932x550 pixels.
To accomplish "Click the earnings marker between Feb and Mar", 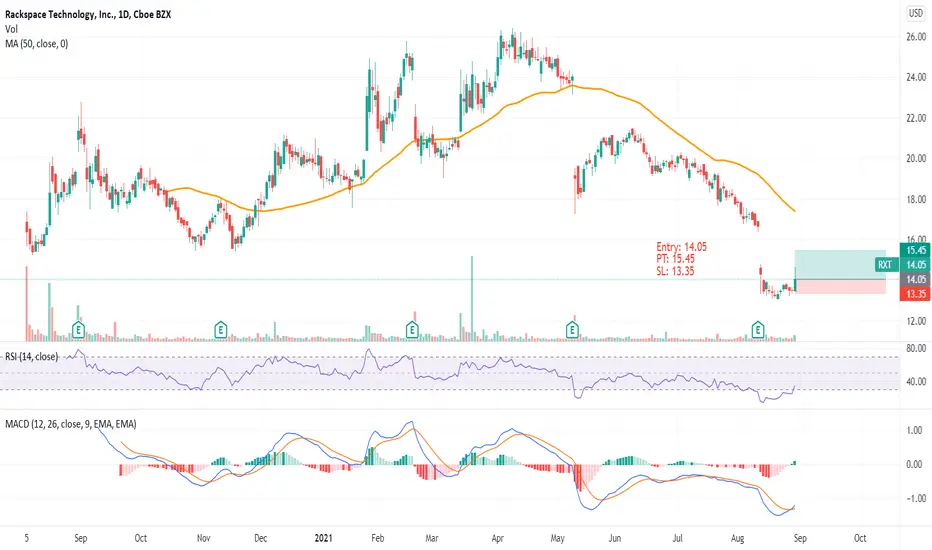I will point(412,329).
